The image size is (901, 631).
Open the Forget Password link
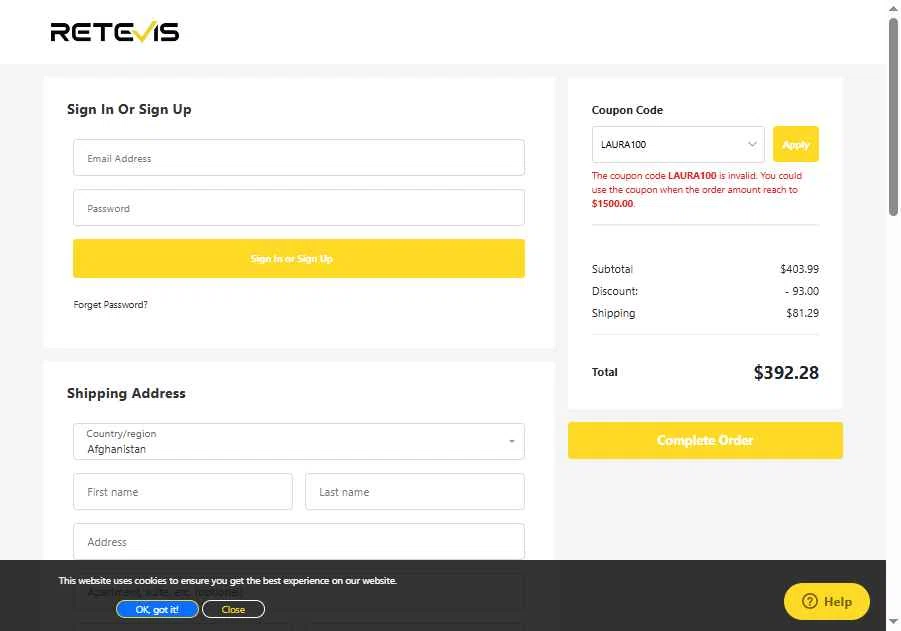(110, 305)
